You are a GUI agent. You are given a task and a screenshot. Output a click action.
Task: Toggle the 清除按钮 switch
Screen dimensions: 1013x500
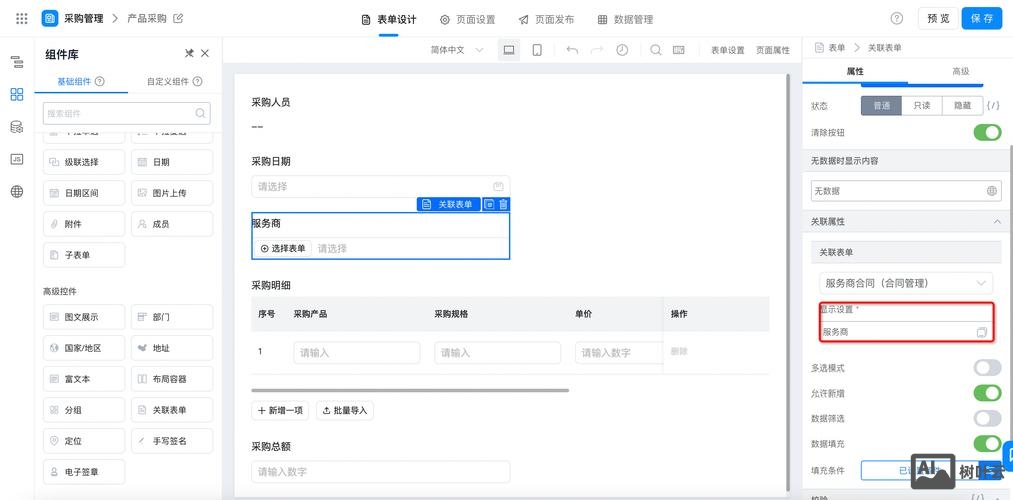[987, 132]
